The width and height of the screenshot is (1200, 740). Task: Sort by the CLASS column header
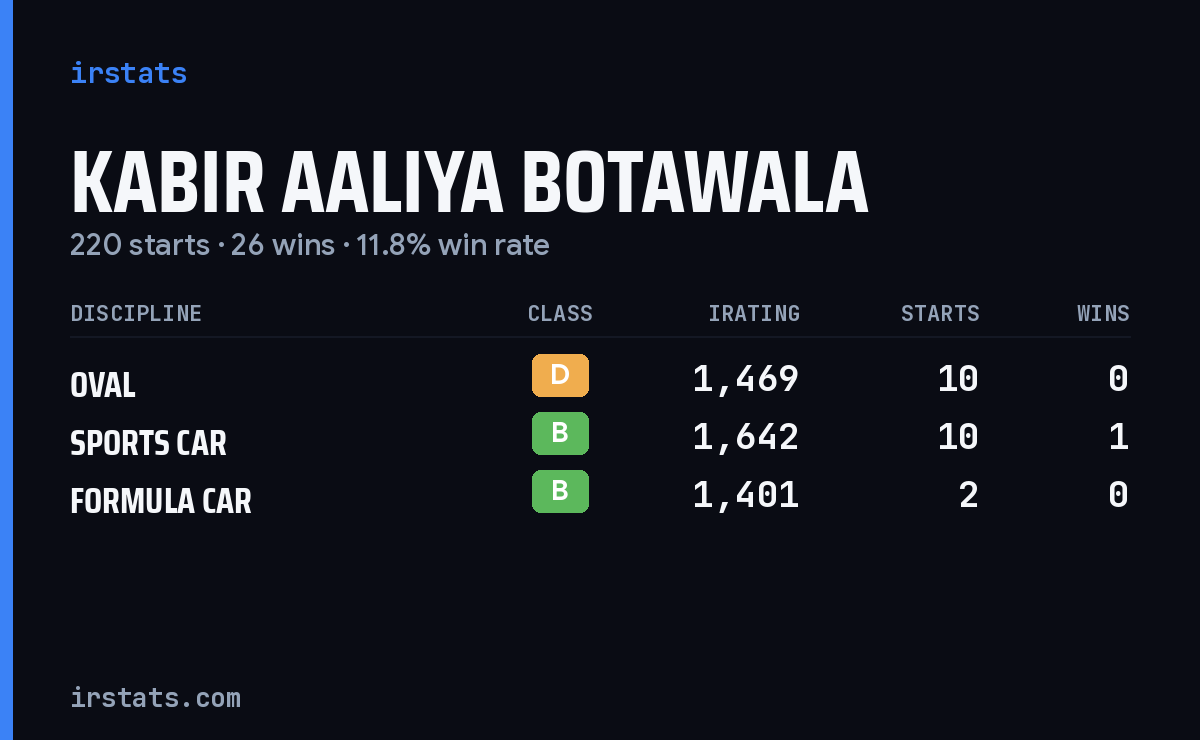(x=560, y=313)
